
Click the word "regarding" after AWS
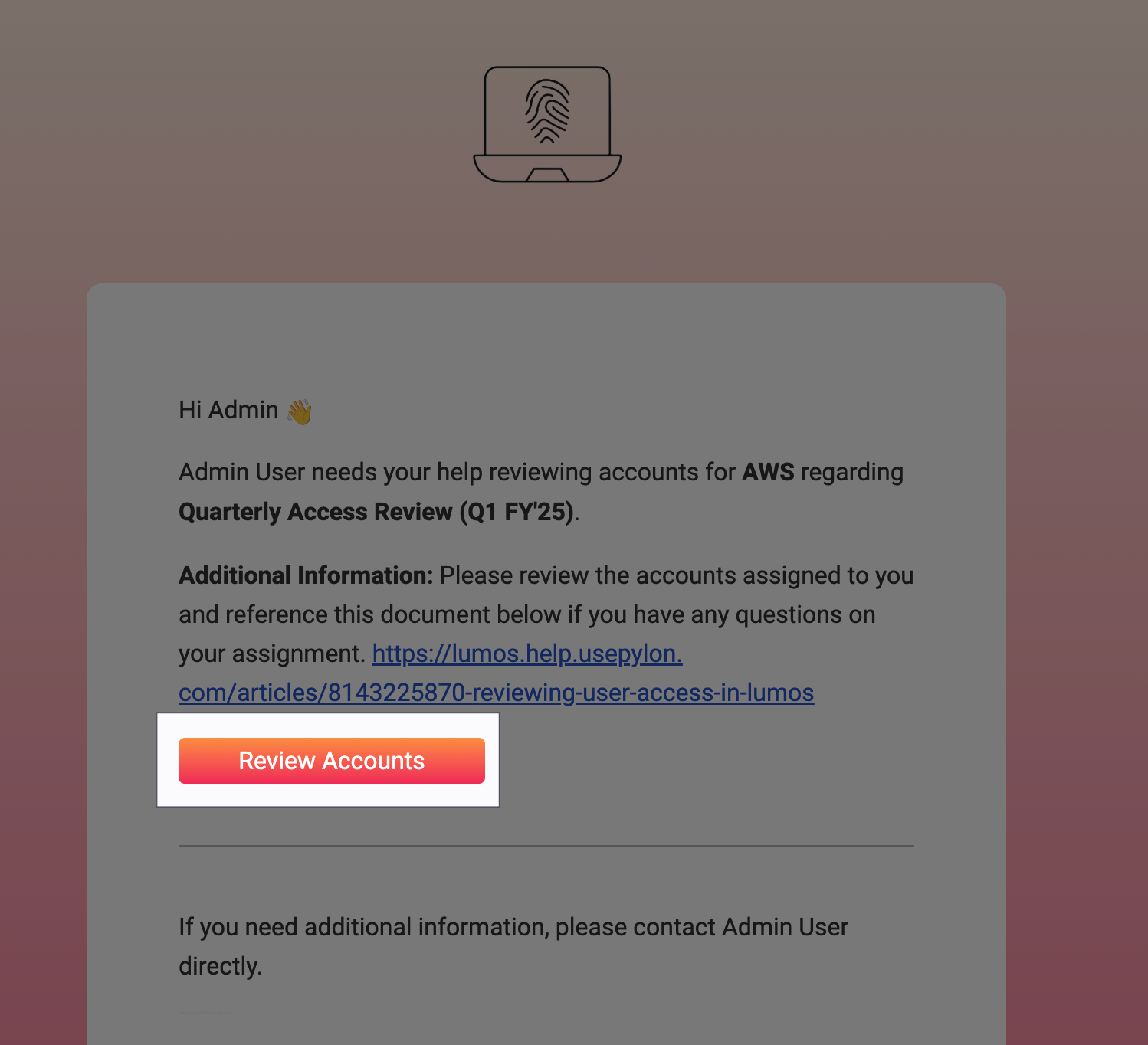pos(852,472)
